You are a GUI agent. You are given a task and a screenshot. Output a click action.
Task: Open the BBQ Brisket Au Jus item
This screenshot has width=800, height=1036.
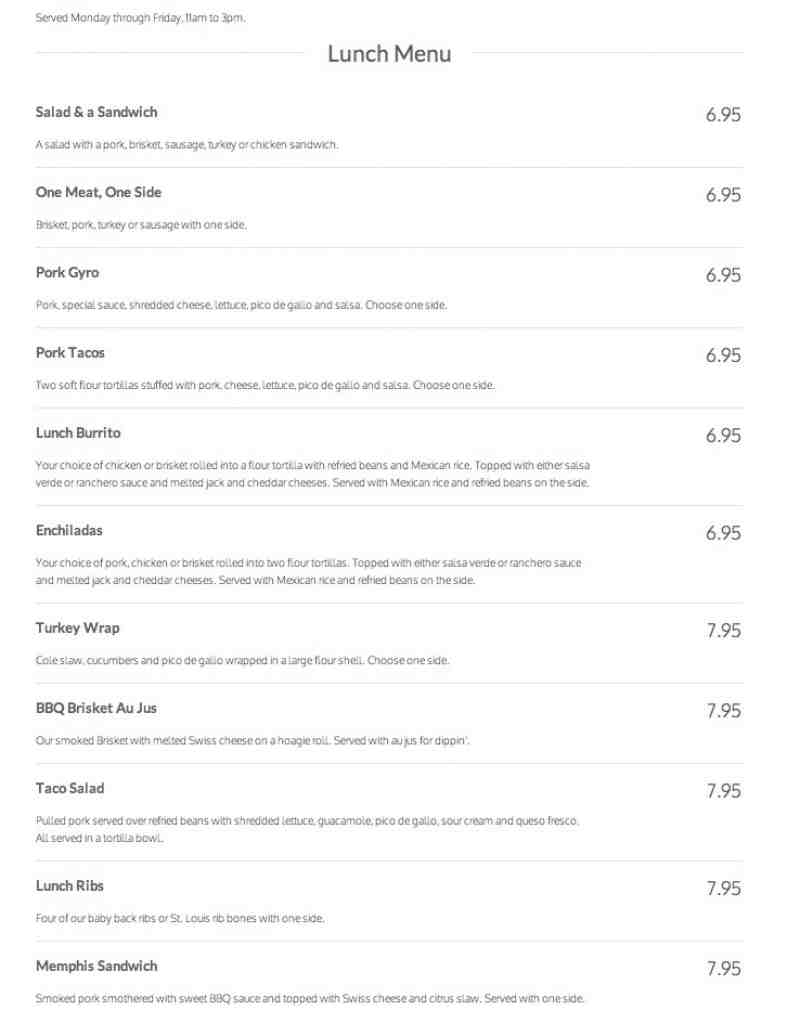click(x=96, y=708)
